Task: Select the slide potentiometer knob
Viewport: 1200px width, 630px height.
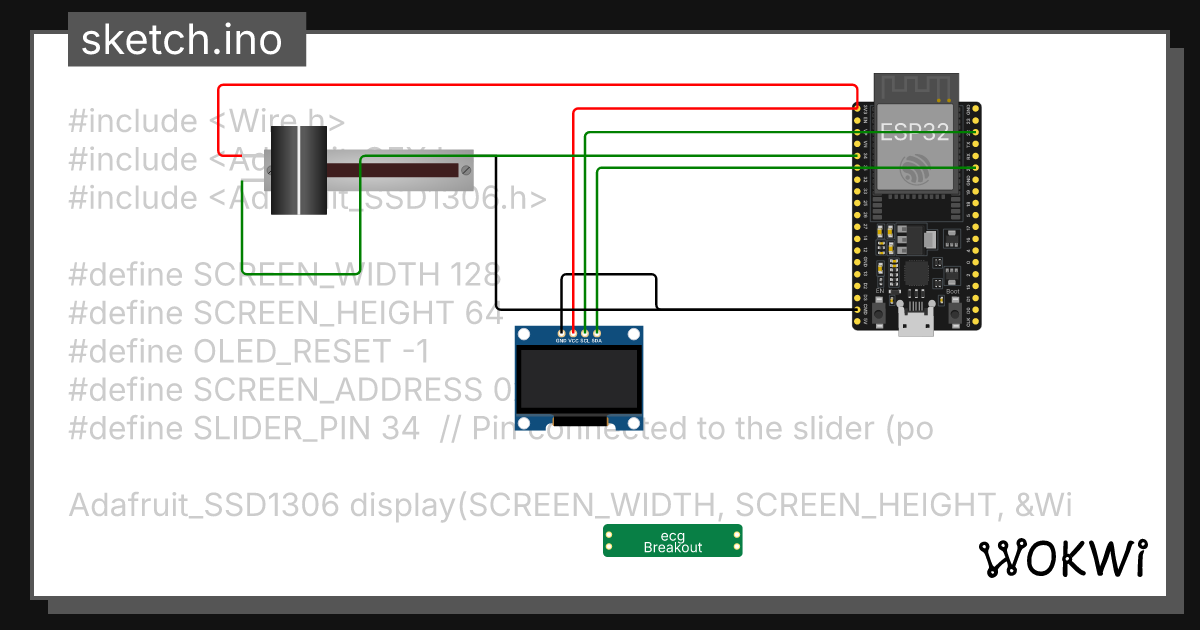Action: click(x=299, y=171)
